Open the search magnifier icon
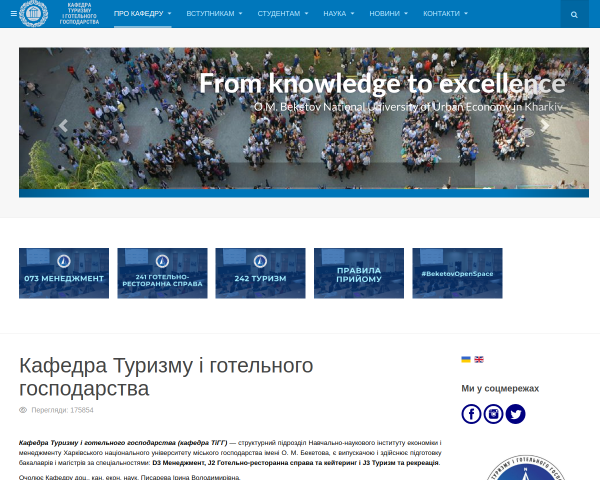The image size is (600, 480). (x=574, y=15)
